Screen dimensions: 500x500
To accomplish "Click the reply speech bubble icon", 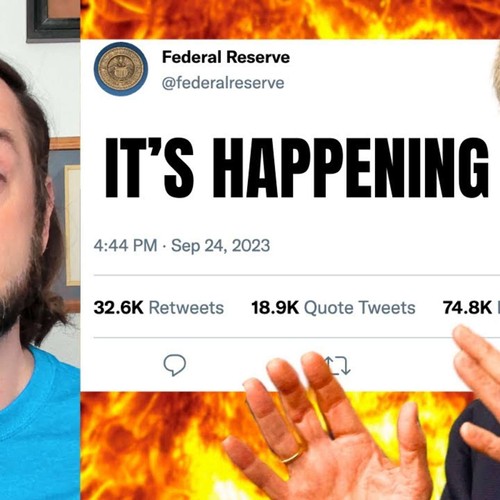I will point(175,365).
